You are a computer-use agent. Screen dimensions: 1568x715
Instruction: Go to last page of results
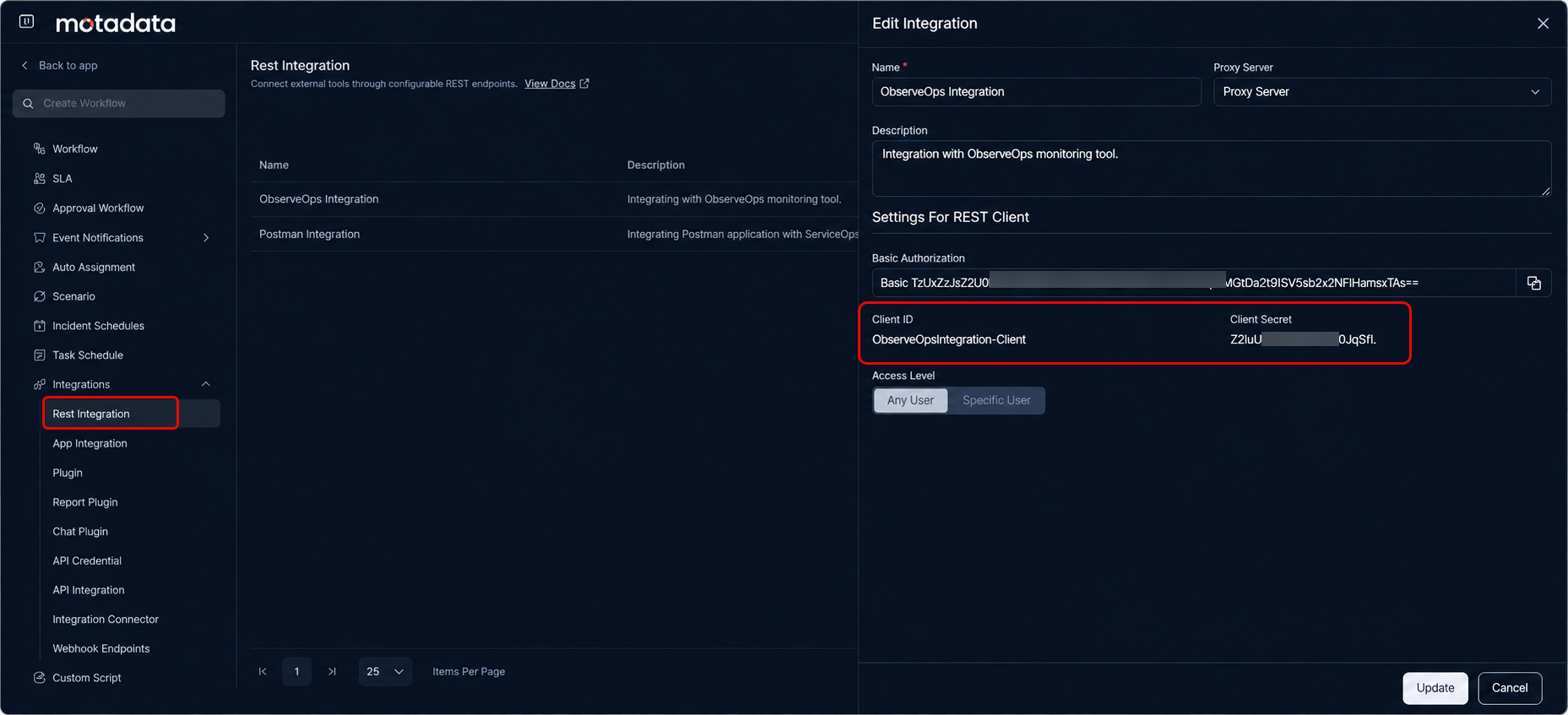click(332, 672)
